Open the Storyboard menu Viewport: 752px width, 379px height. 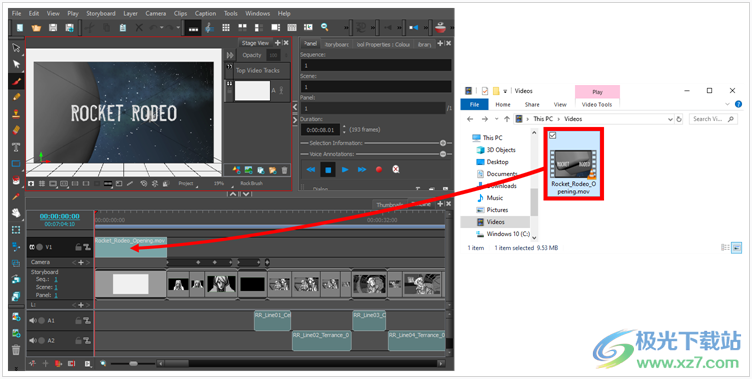click(101, 13)
